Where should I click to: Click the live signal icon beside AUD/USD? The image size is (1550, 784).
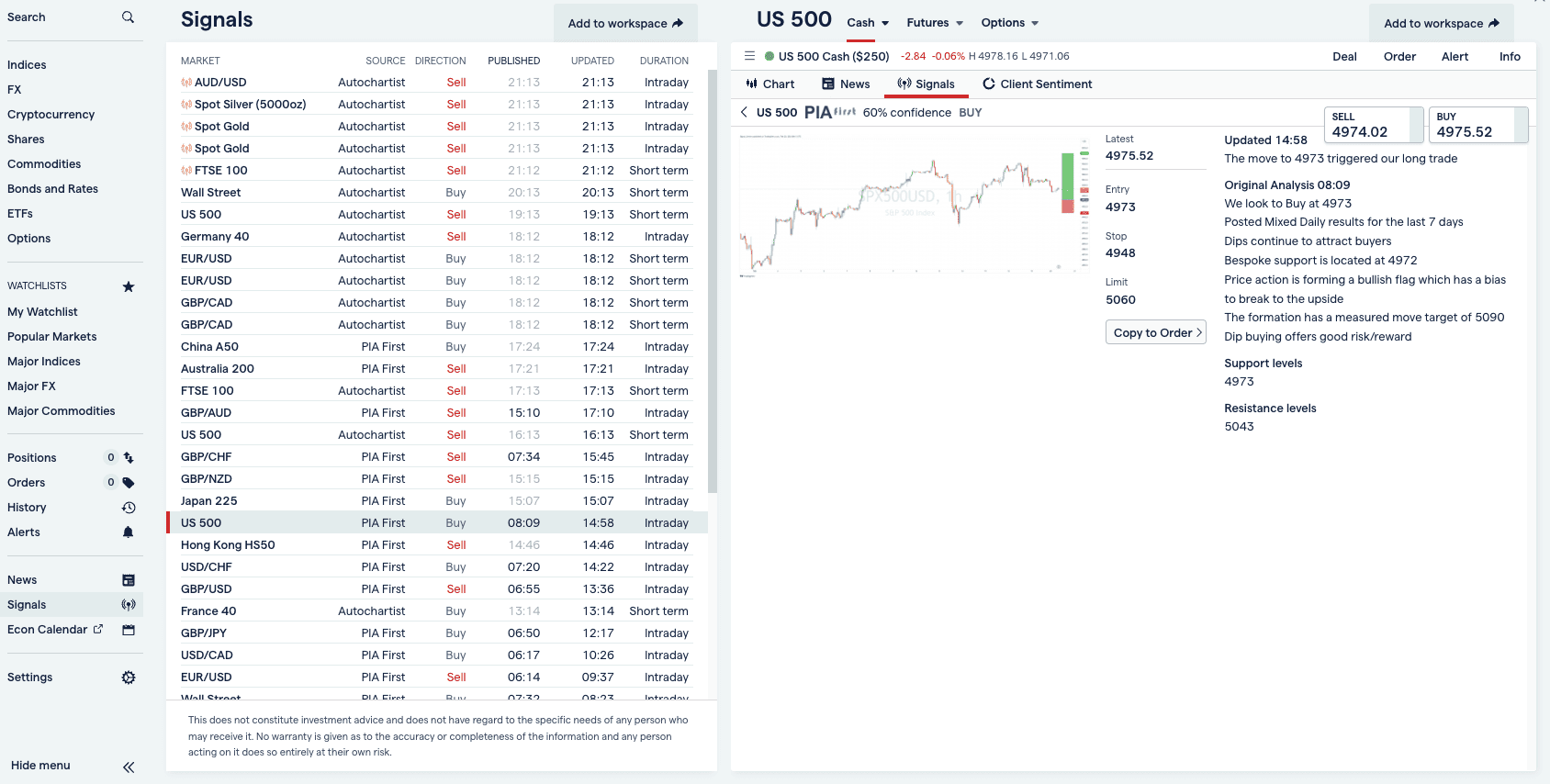tap(186, 83)
